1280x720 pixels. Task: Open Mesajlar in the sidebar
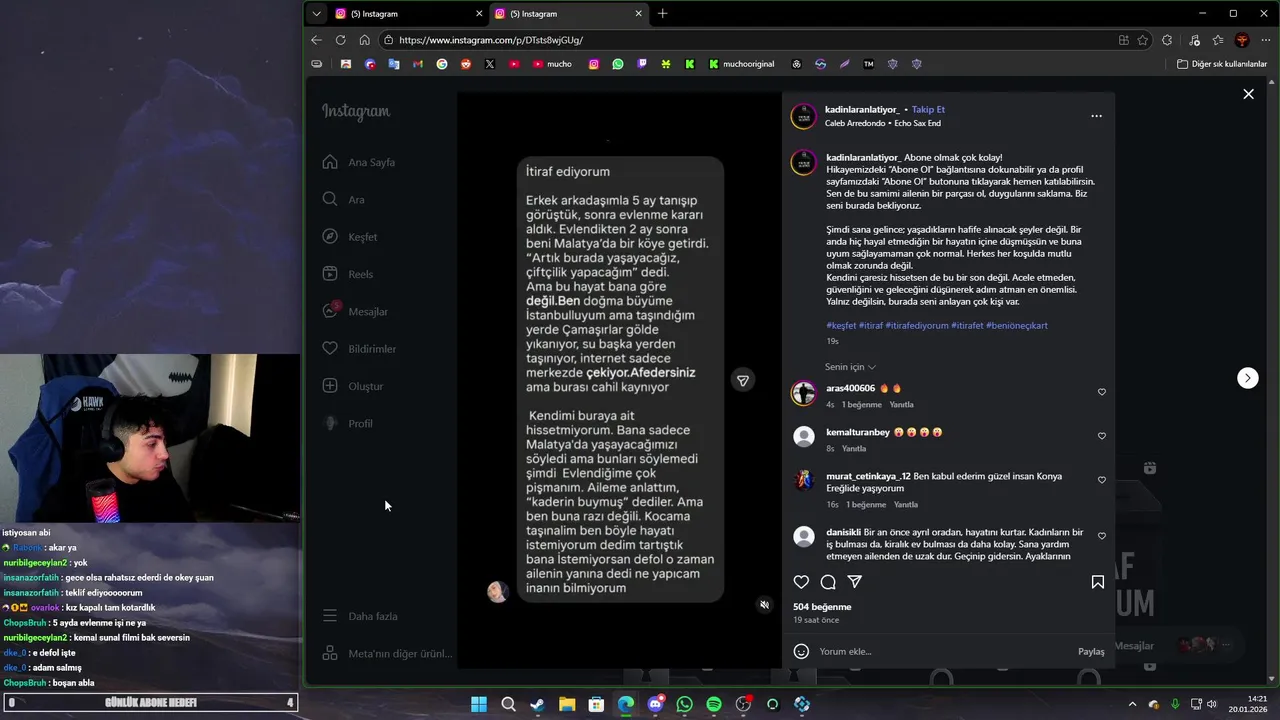coord(355,311)
